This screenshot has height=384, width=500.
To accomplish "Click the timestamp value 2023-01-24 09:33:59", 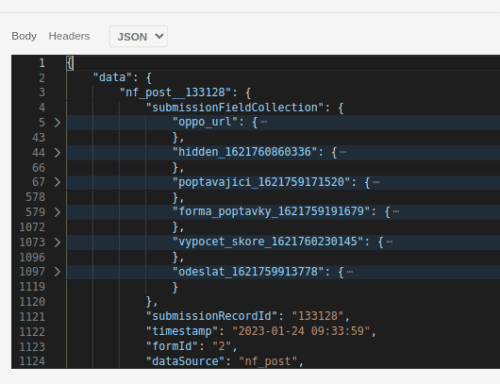I will coord(301,331).
